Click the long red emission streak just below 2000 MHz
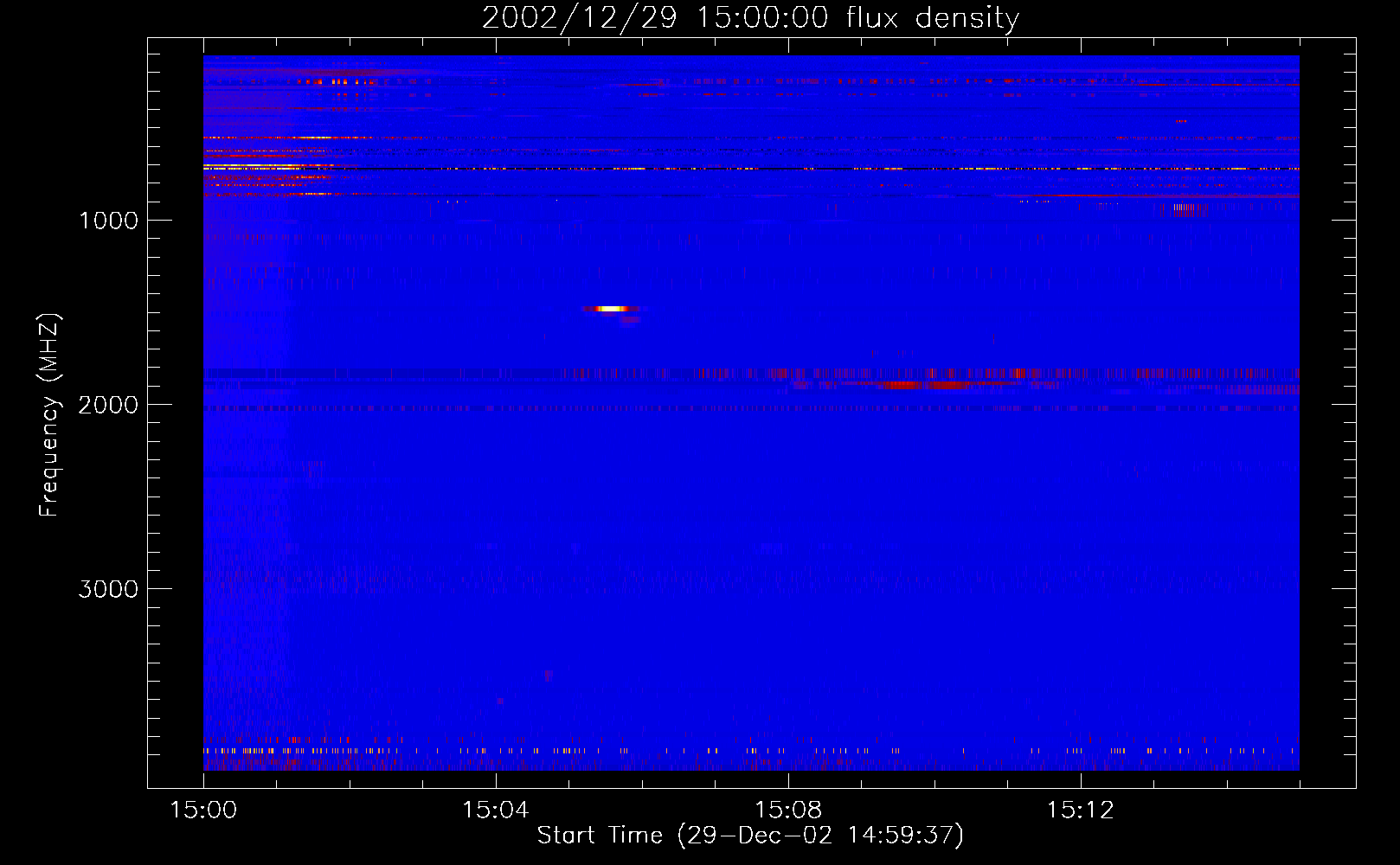The image size is (1400, 865). coord(926,384)
